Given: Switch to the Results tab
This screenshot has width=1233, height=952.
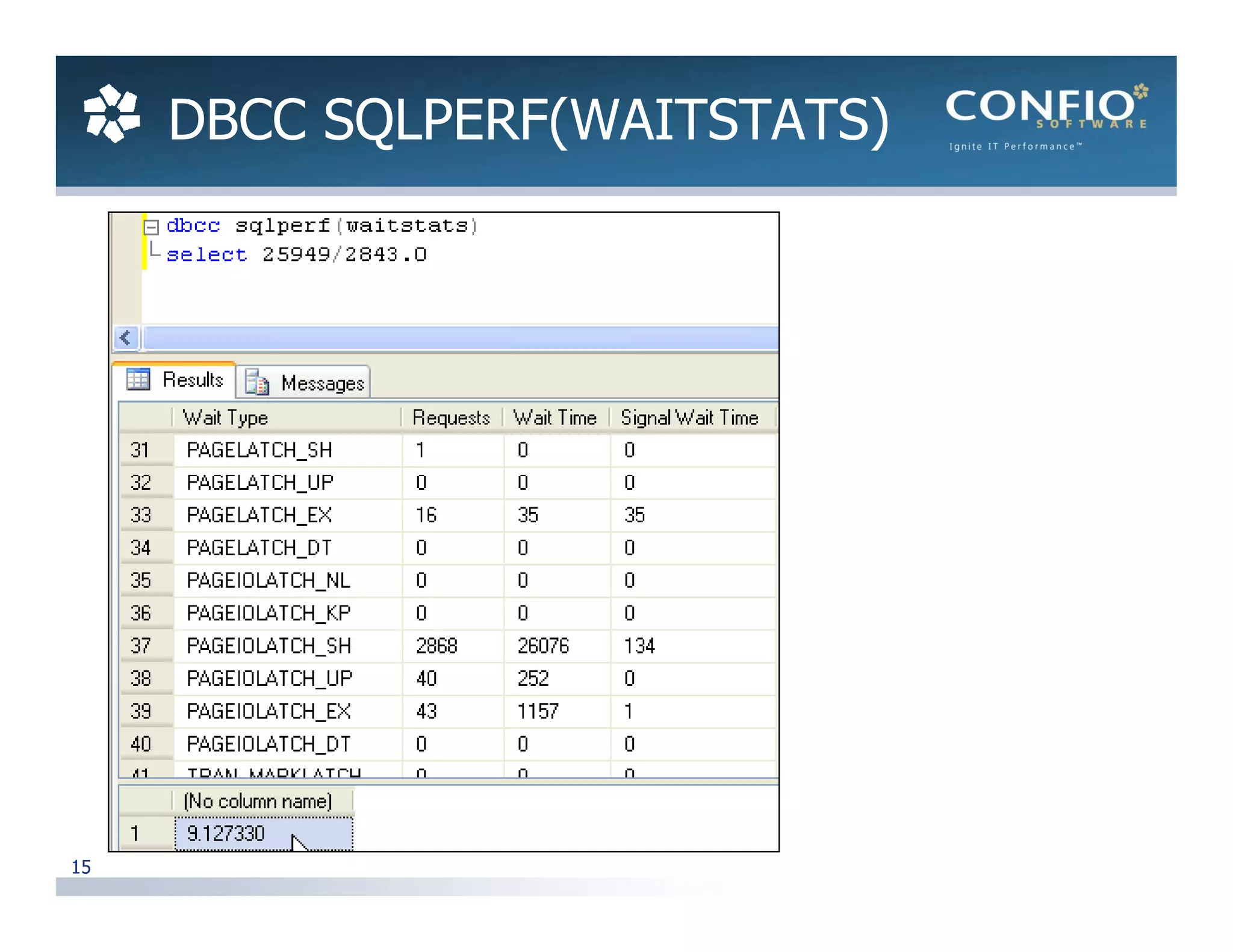Looking at the screenshot, I should pyautogui.click(x=173, y=380).
